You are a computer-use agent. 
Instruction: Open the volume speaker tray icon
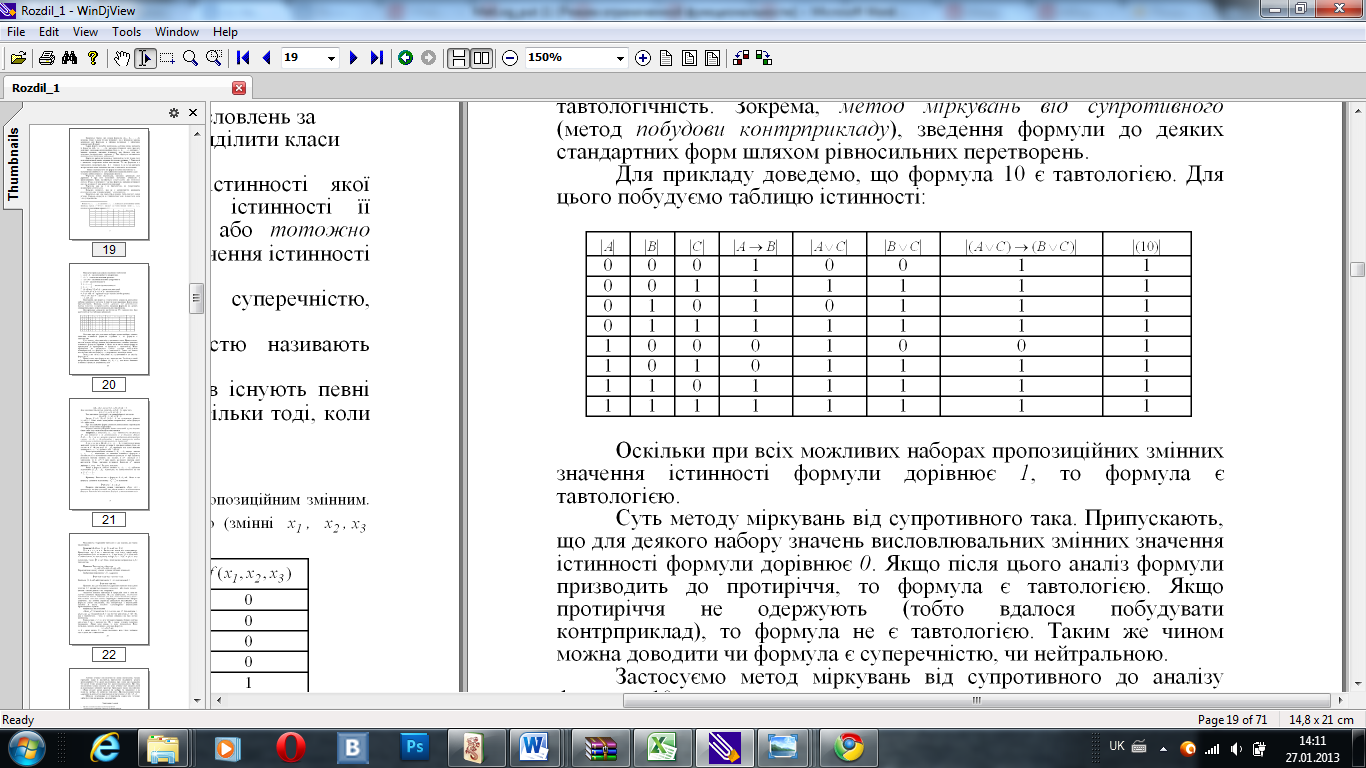1237,748
